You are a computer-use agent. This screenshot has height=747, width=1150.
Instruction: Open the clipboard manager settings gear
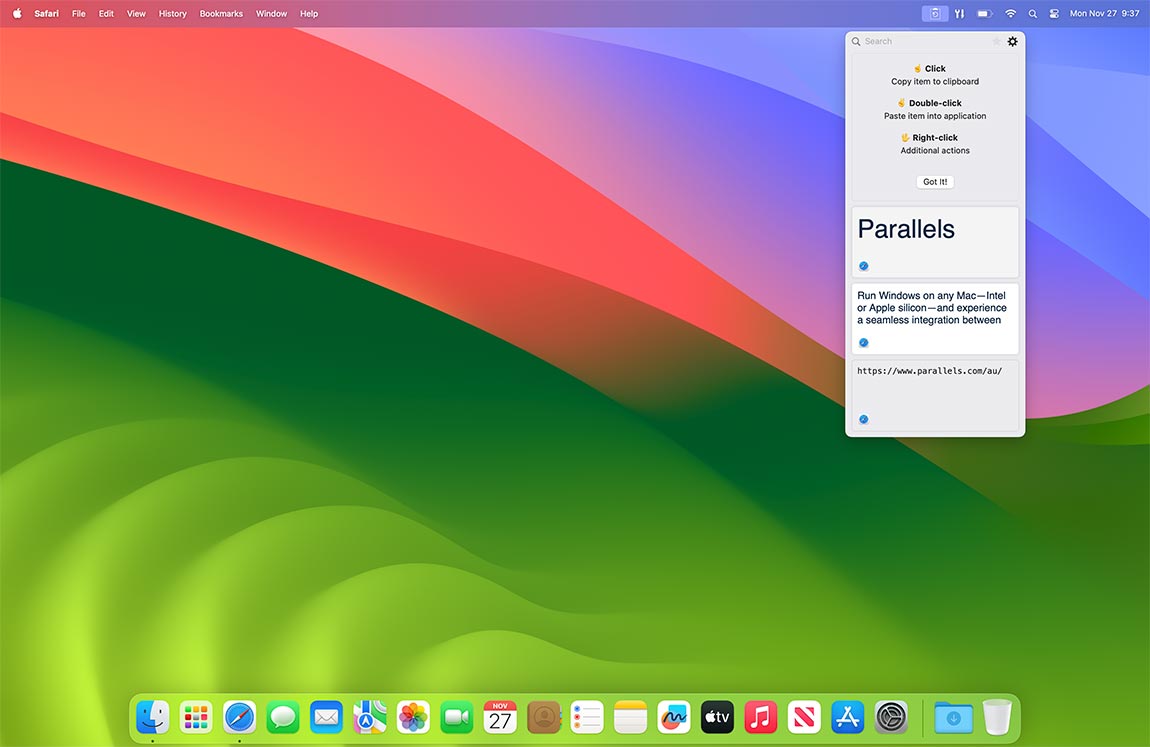pyautogui.click(x=1012, y=41)
